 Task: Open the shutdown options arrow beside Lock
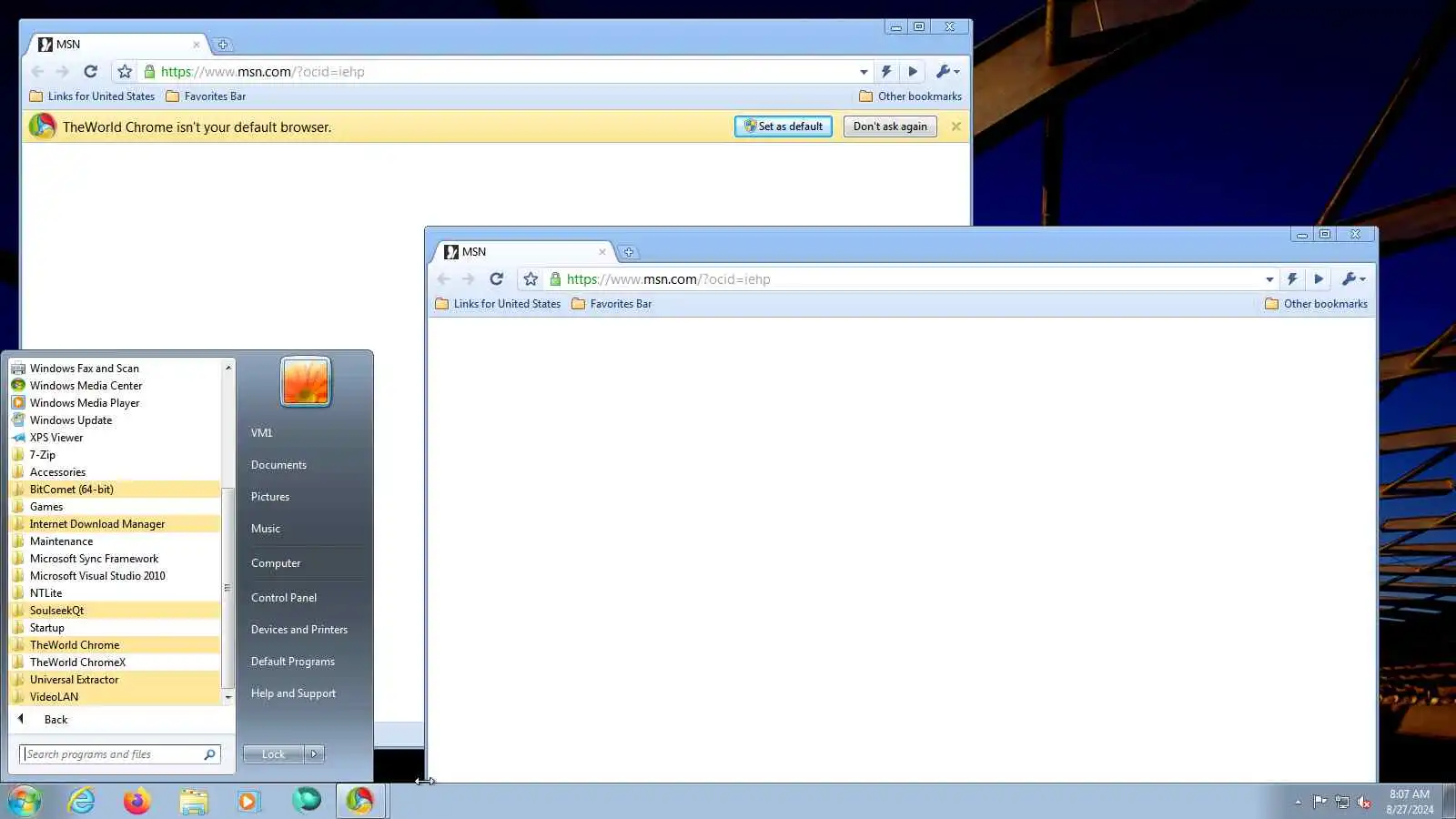[314, 754]
